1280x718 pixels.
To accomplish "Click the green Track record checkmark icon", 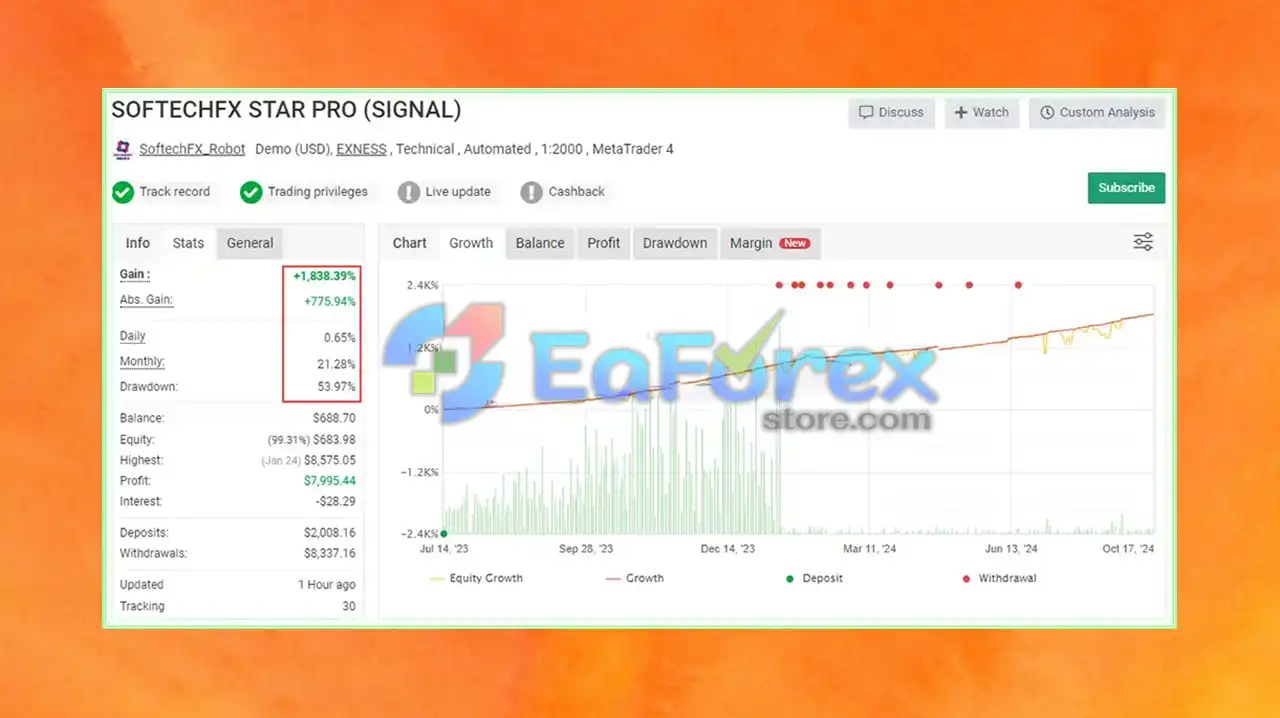I will (x=123, y=192).
